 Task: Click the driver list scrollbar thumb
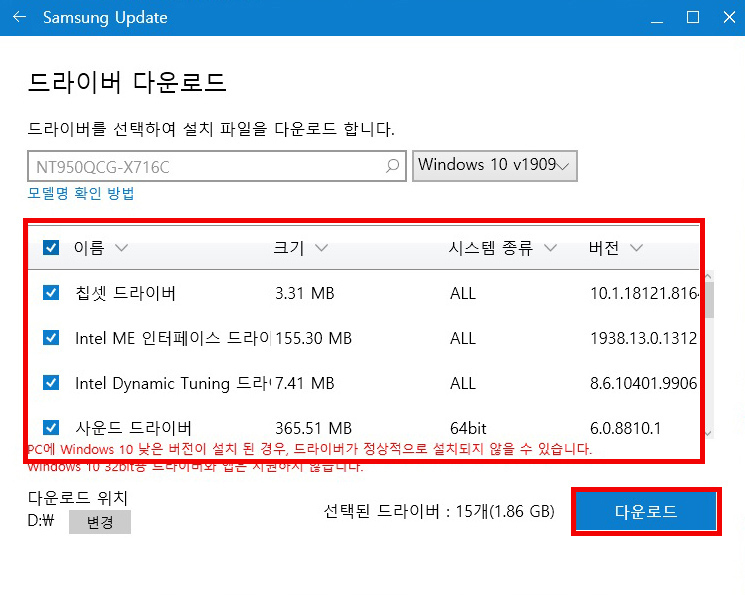pyautogui.click(x=709, y=300)
